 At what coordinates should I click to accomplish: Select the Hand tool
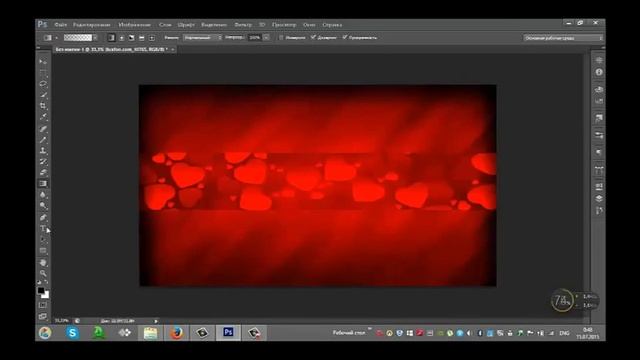(43, 263)
